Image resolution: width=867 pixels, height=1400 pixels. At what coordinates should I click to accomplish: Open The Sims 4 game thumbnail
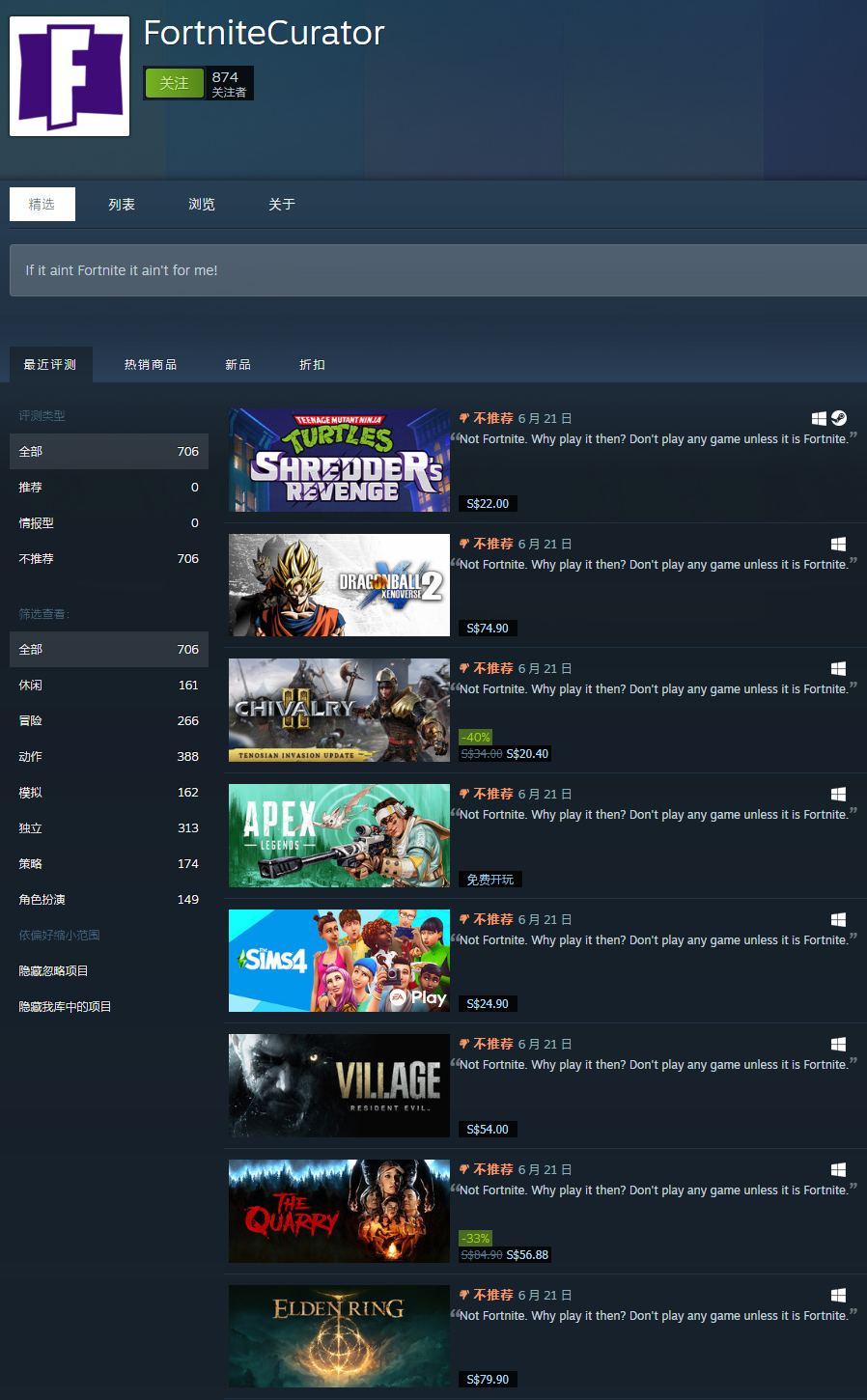pos(339,961)
